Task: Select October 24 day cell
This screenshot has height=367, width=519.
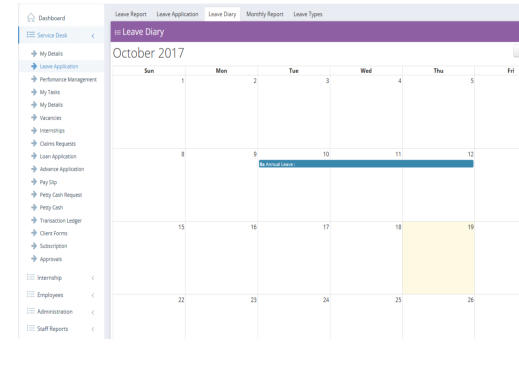Action: coord(294,317)
